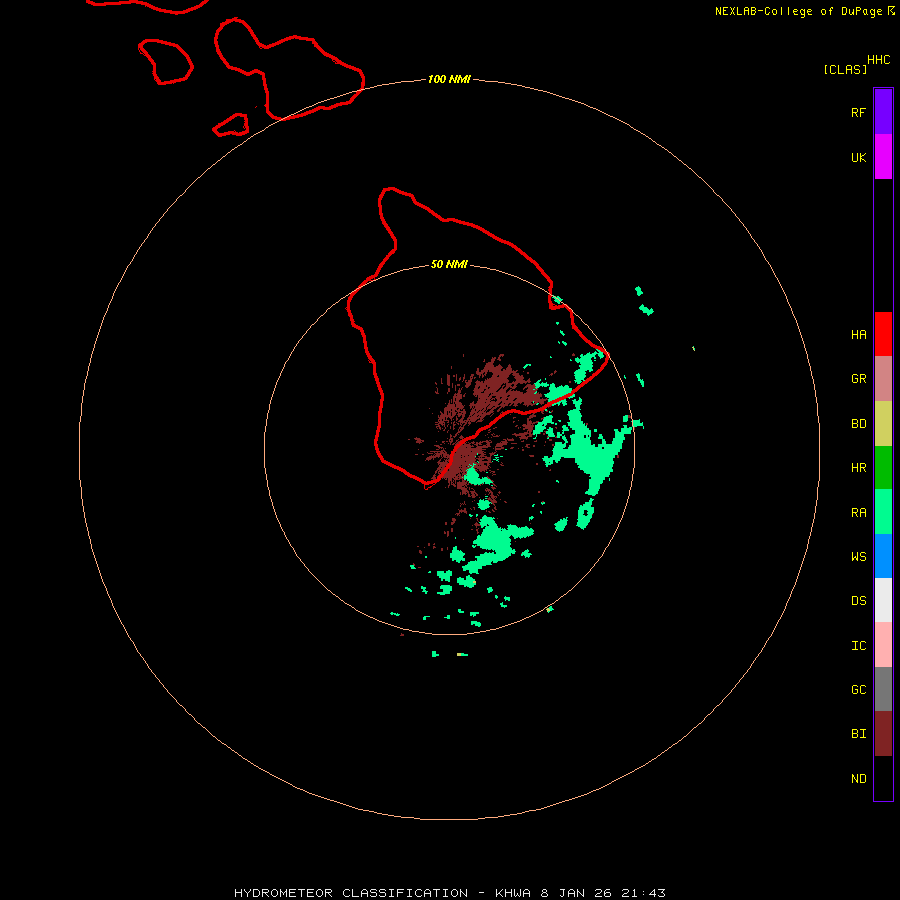Pick the bright green RA swatch
The width and height of the screenshot is (900, 900).
[x=883, y=512]
